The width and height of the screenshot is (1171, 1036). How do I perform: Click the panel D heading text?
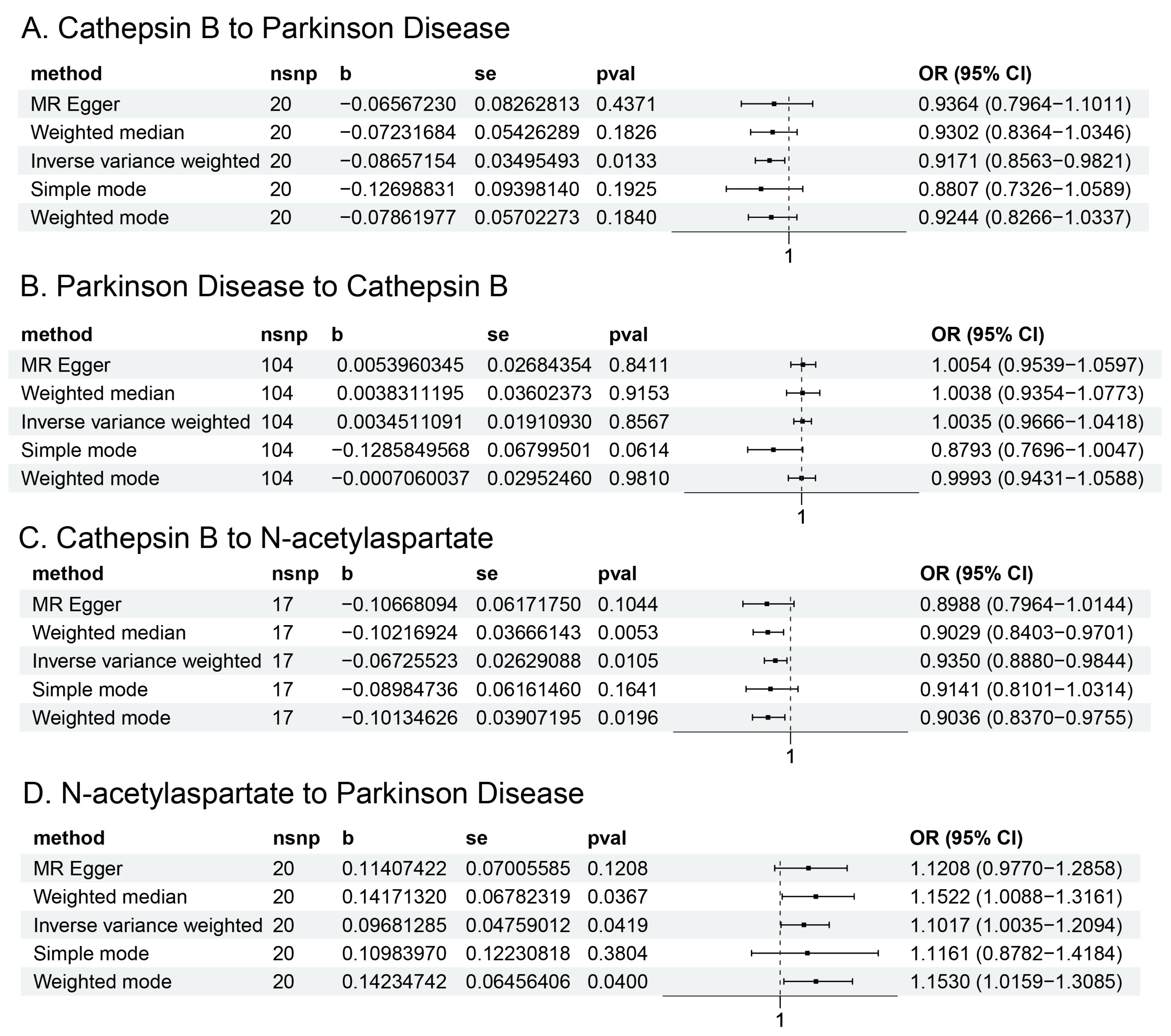click(303, 794)
